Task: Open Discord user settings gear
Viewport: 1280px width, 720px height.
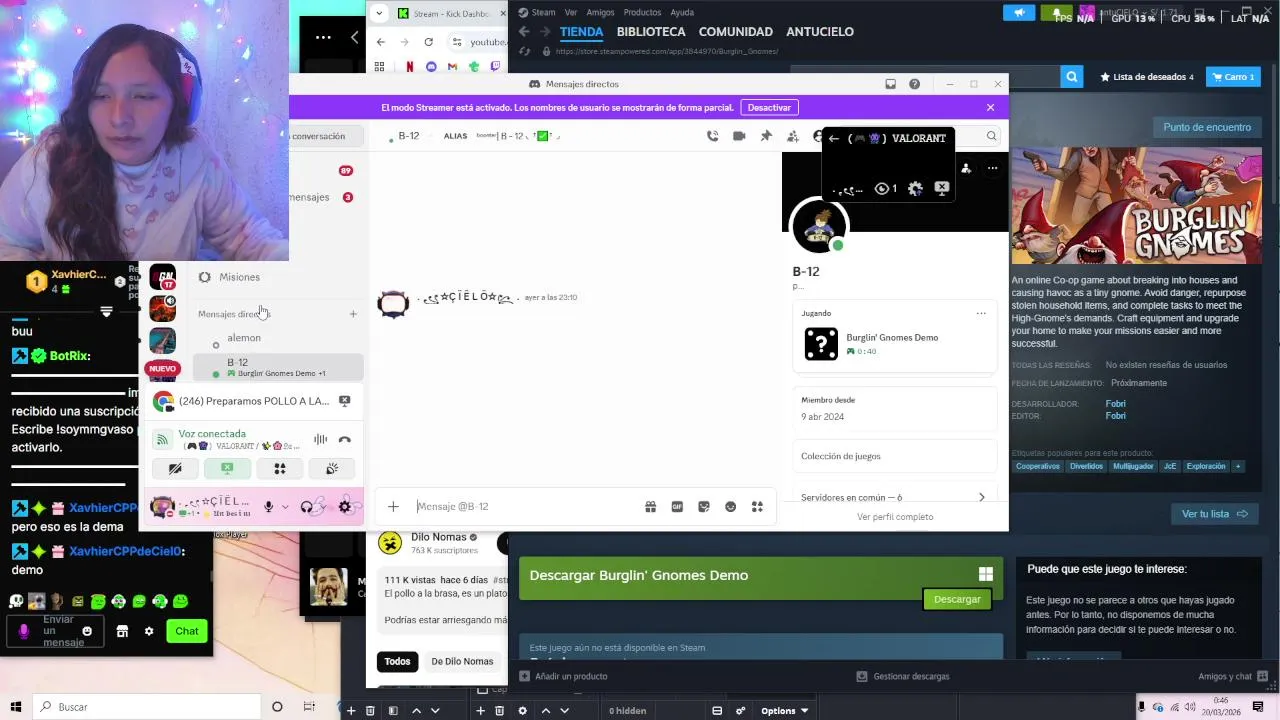Action: pos(345,507)
